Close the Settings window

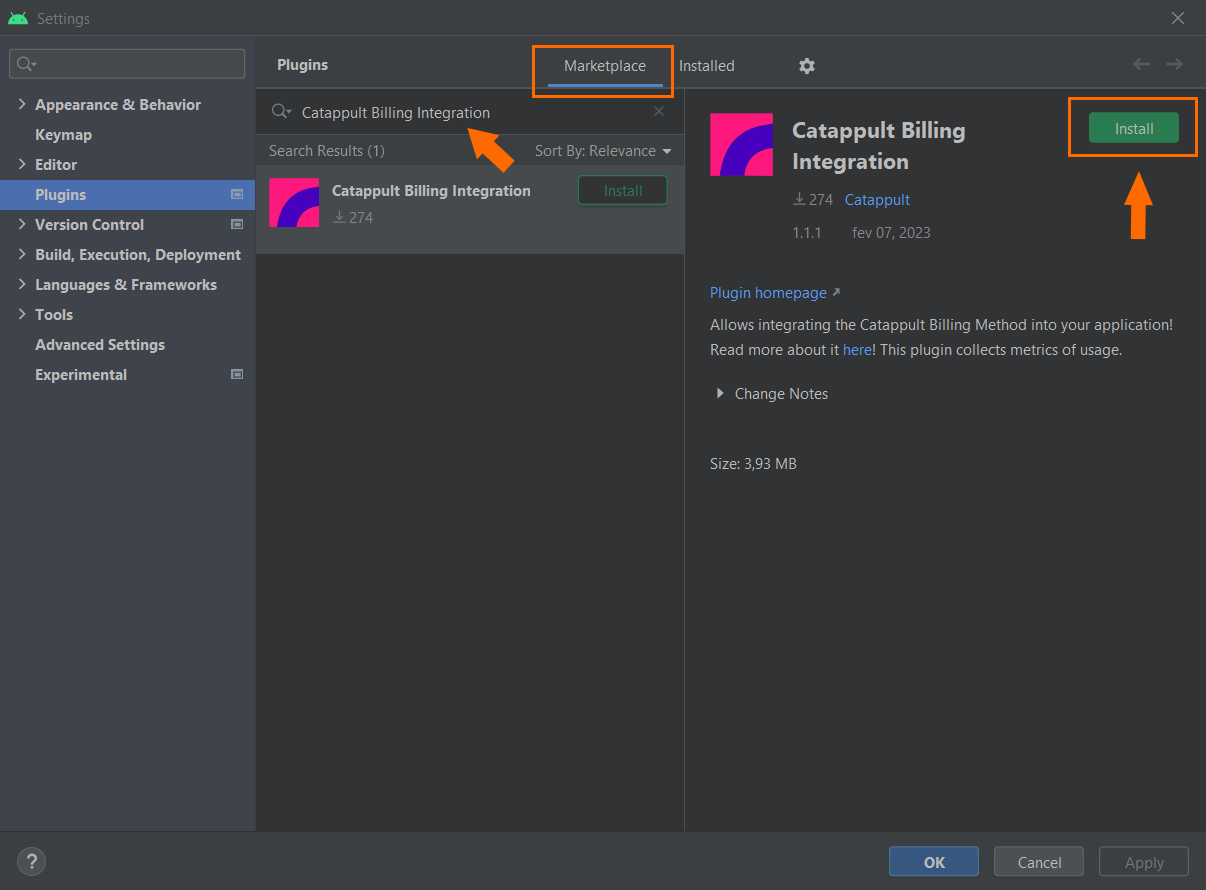click(1178, 18)
